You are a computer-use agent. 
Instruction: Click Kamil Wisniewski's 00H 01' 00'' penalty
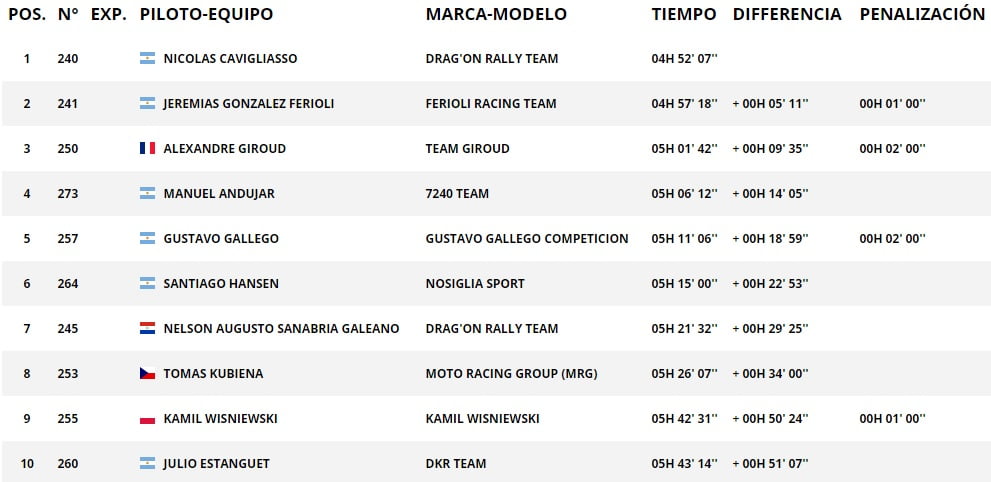point(892,419)
